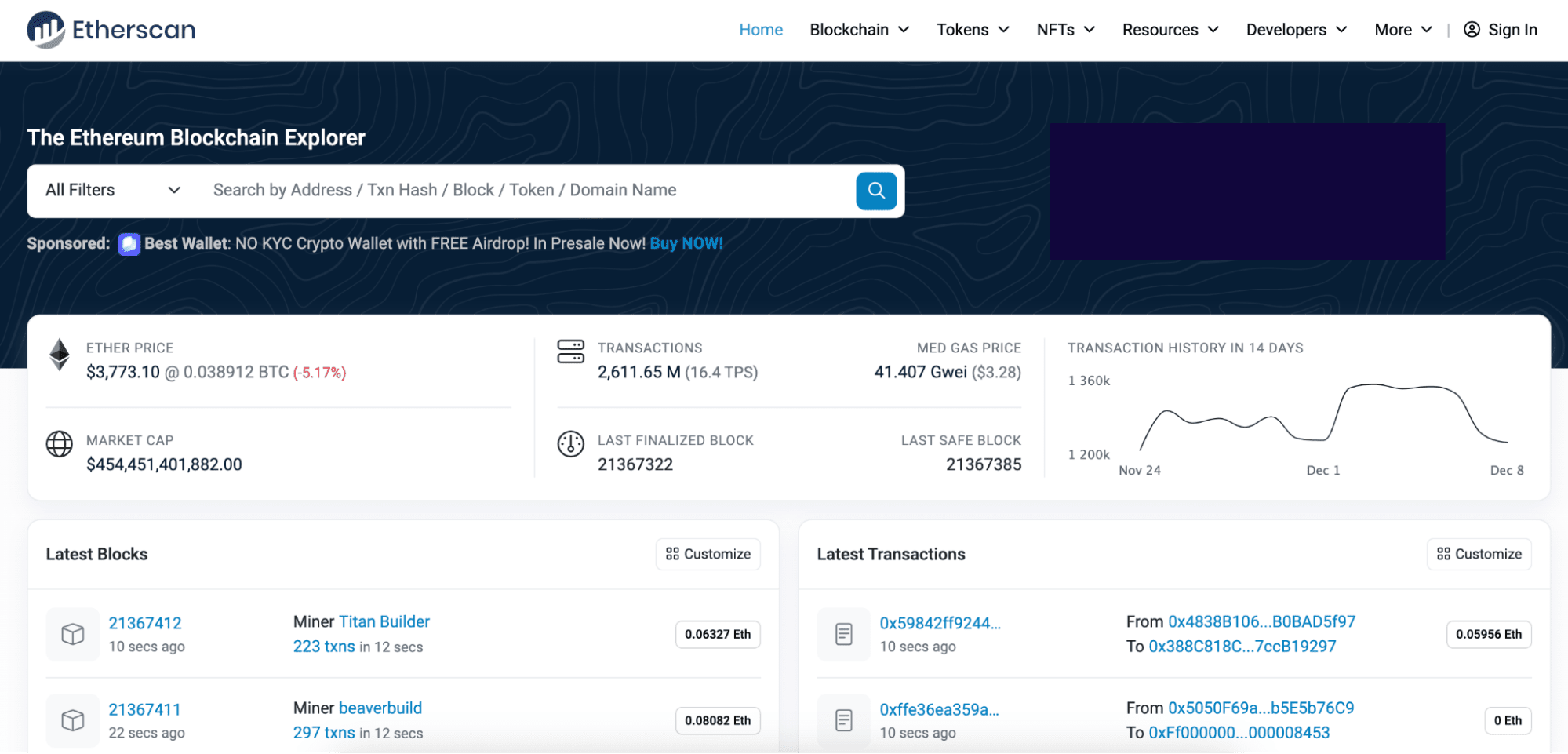Open miner Titan Builder

[x=384, y=622]
